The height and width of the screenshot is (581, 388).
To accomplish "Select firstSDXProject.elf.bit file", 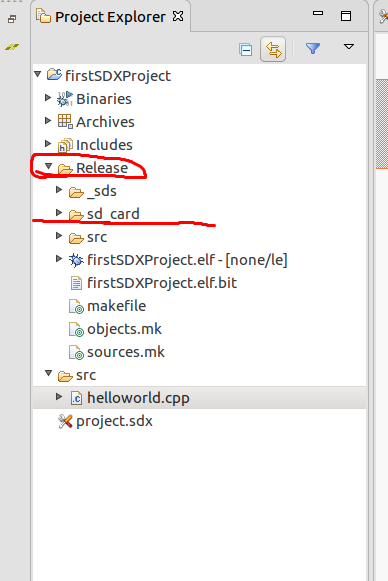I will coord(162,283).
